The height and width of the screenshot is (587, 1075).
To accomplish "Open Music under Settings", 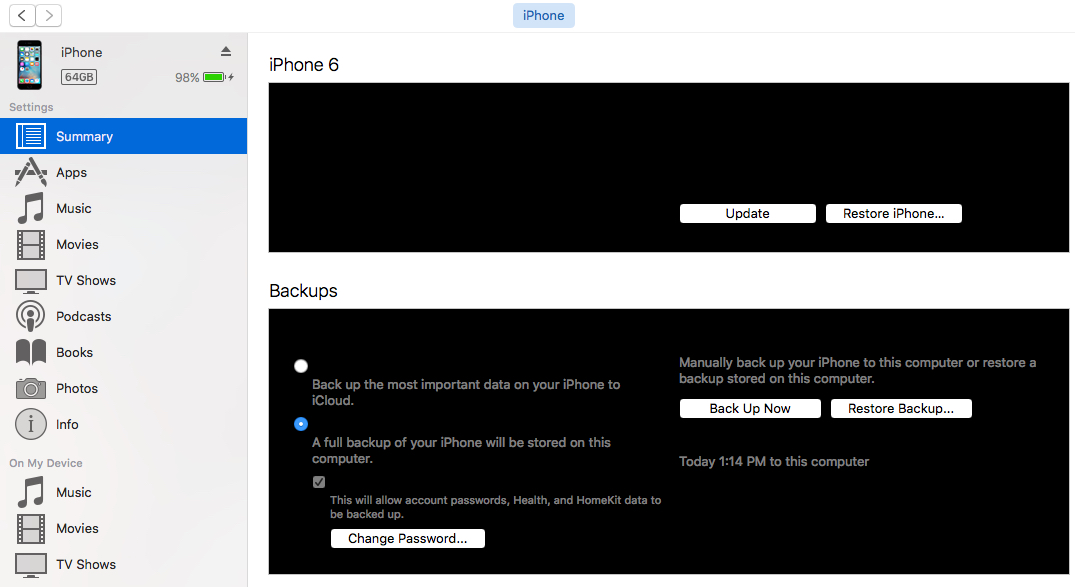I will coord(123,208).
